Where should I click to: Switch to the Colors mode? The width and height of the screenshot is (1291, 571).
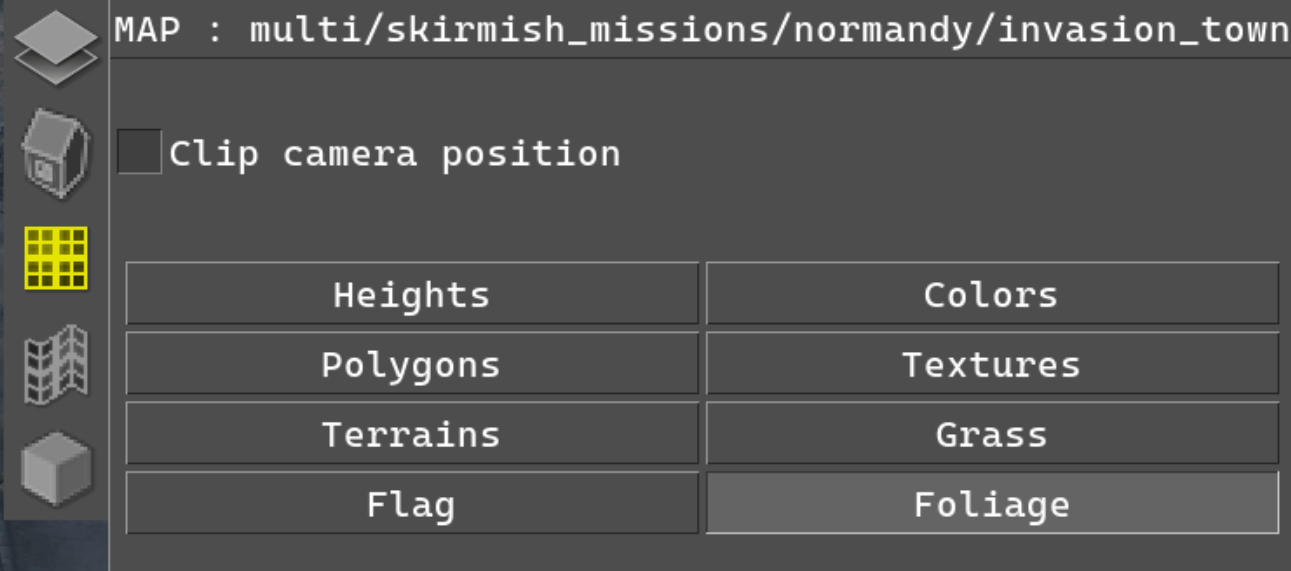pyautogui.click(x=992, y=294)
